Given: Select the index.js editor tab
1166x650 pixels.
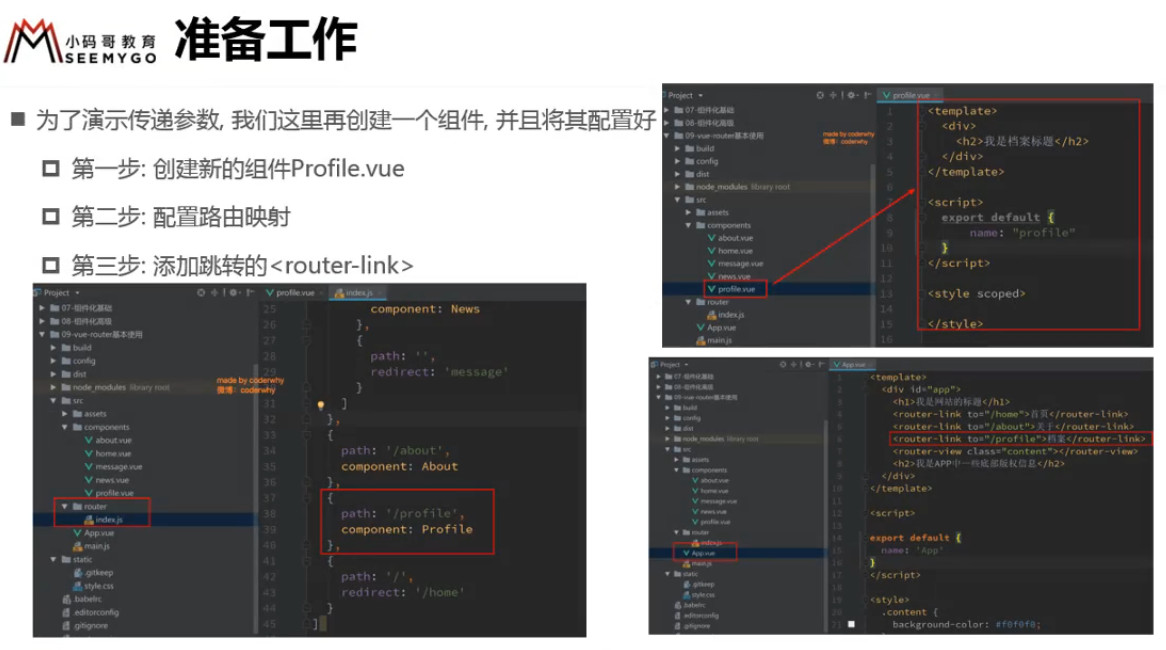Looking at the screenshot, I should click(x=354, y=293).
